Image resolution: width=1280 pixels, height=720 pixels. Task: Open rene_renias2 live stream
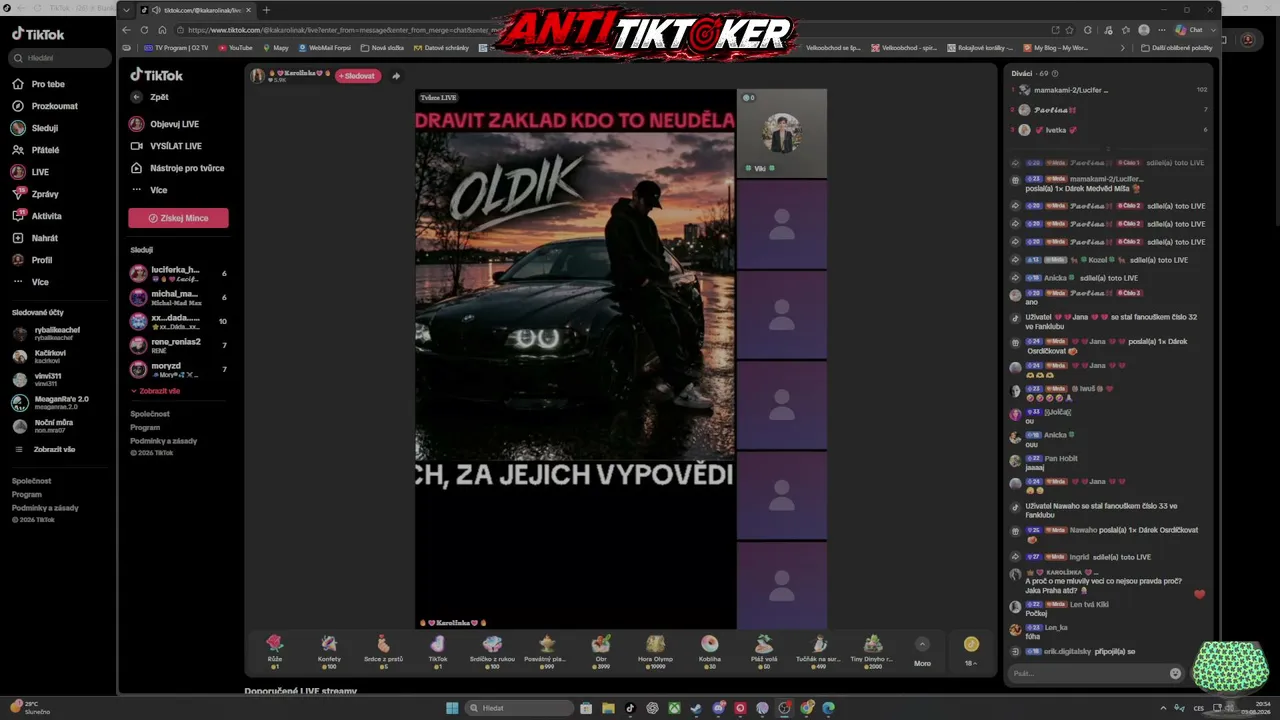178,345
